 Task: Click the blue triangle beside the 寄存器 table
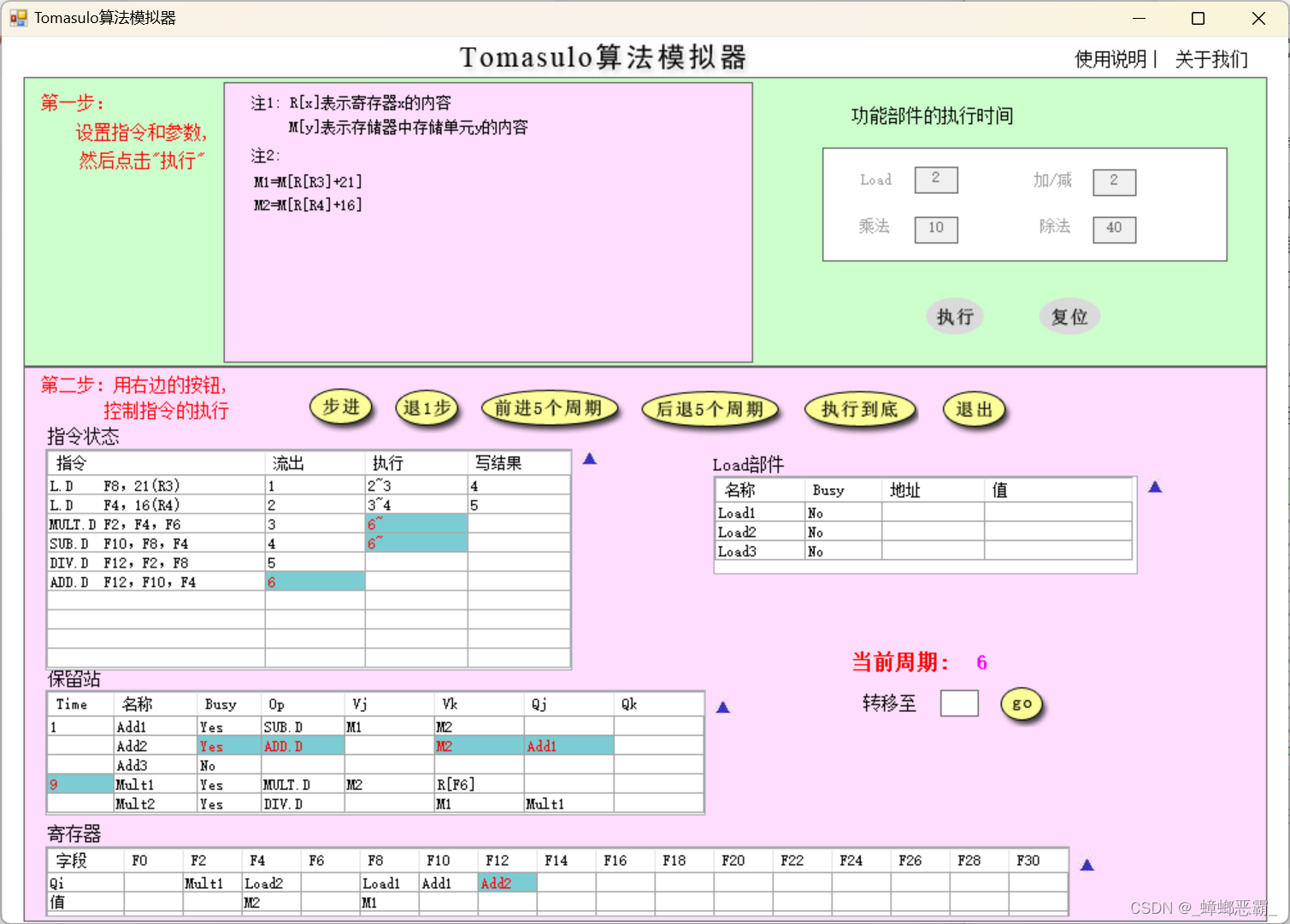pos(1087,865)
